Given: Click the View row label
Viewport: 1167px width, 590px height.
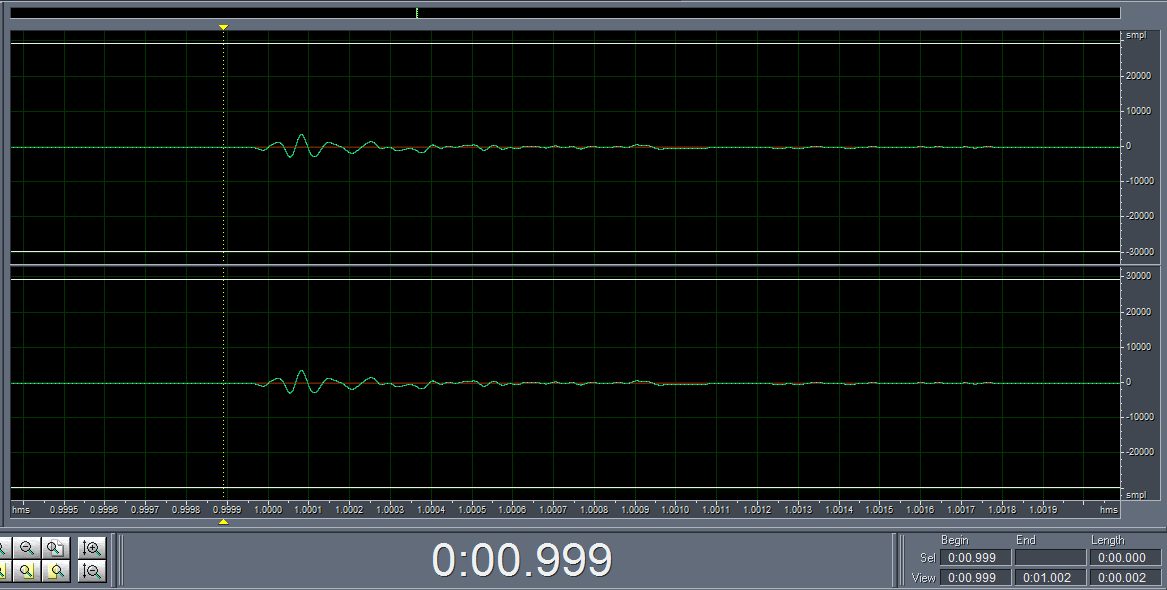Looking at the screenshot, I should tap(924, 577).
